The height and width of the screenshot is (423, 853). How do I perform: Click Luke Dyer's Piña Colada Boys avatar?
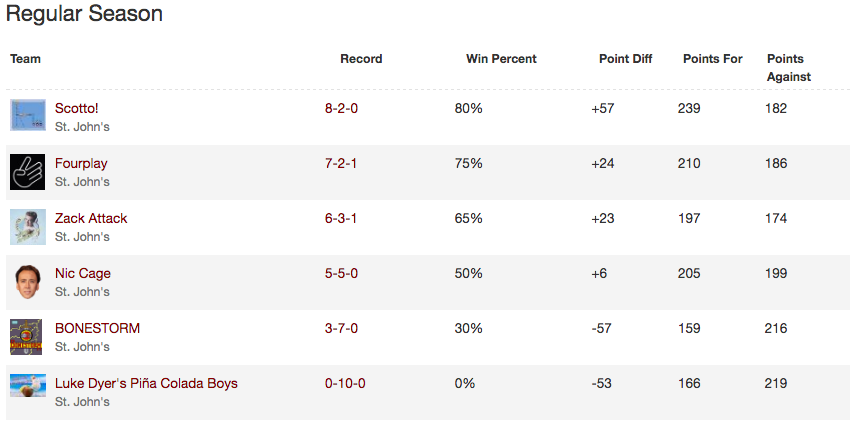pyautogui.click(x=28, y=385)
